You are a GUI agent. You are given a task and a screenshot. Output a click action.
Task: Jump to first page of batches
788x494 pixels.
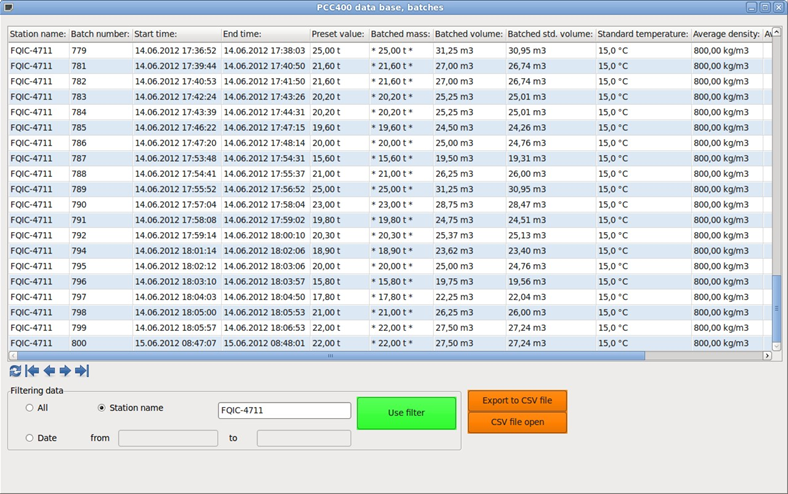click(x=32, y=371)
